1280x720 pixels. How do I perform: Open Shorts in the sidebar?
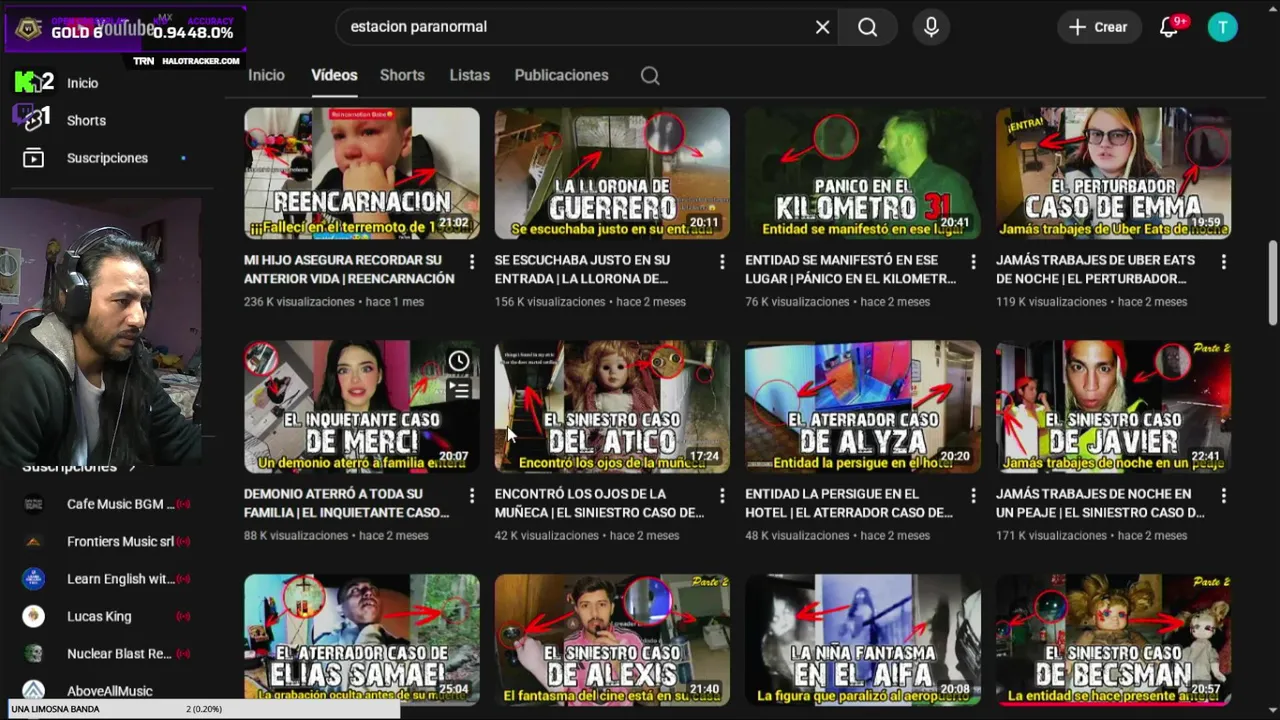click(86, 120)
